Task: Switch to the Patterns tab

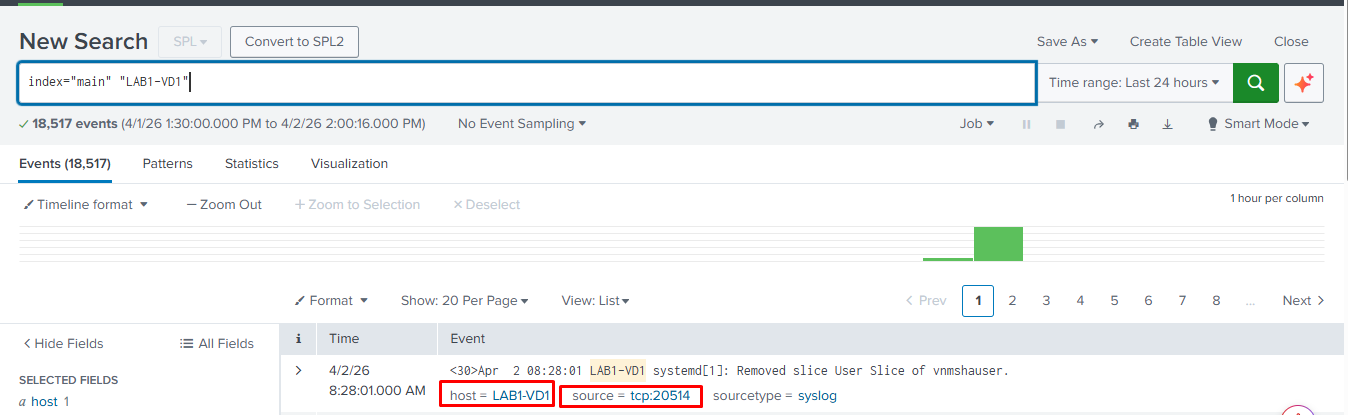Action: point(167,163)
